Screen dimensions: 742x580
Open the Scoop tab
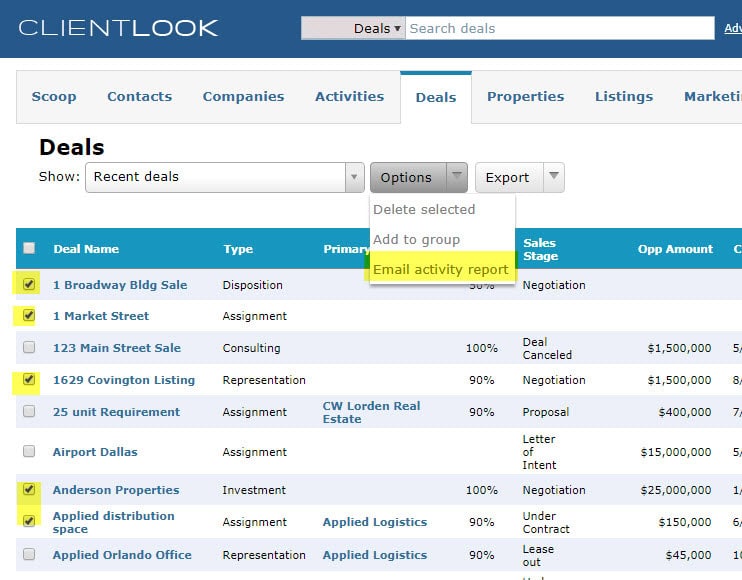54,97
